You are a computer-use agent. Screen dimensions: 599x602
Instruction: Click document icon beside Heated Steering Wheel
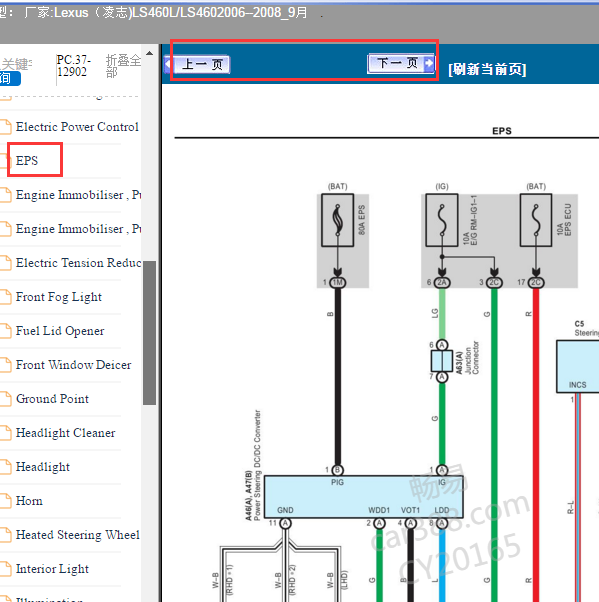click(x=5, y=535)
